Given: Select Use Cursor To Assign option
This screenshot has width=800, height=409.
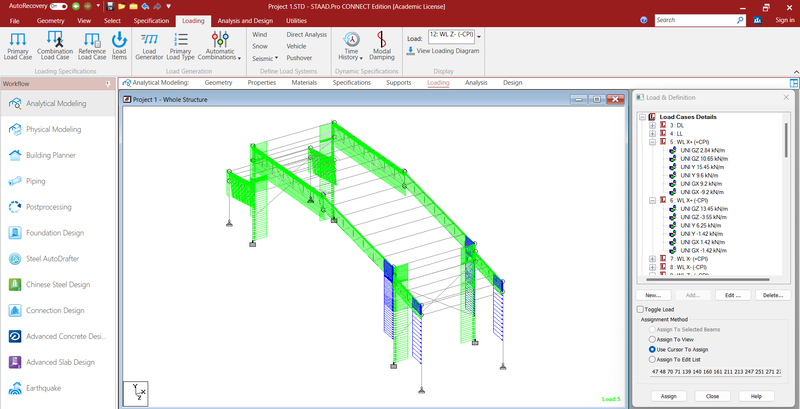Looking at the screenshot, I should (652, 349).
